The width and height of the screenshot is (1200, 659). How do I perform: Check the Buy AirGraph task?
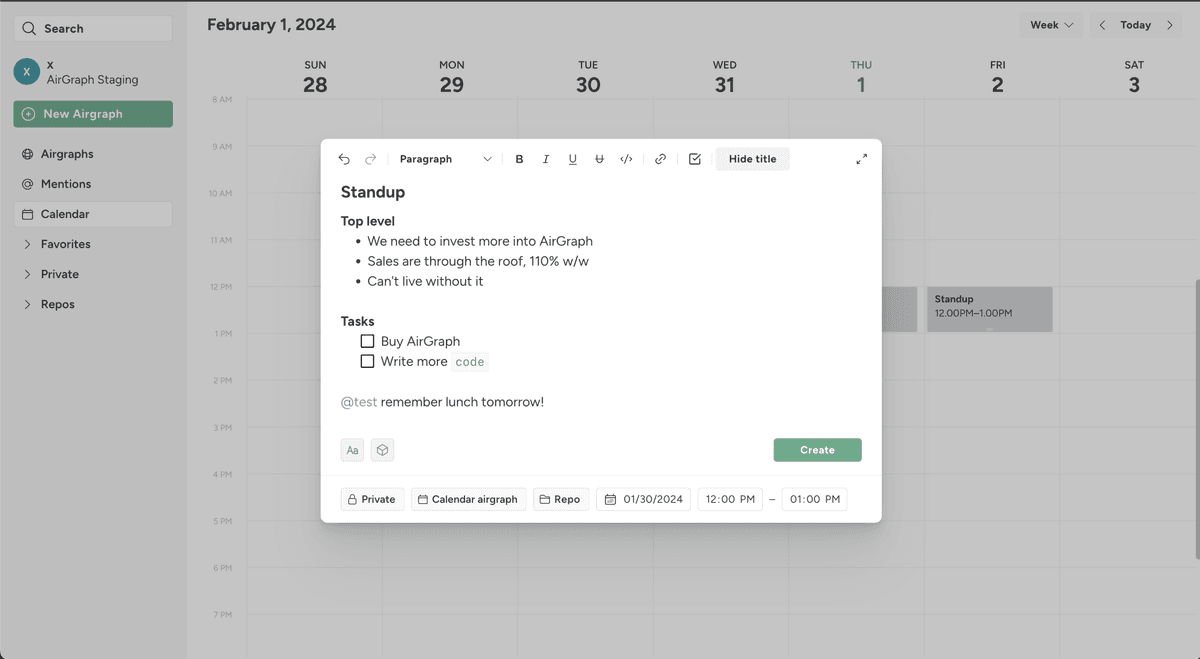coord(367,341)
